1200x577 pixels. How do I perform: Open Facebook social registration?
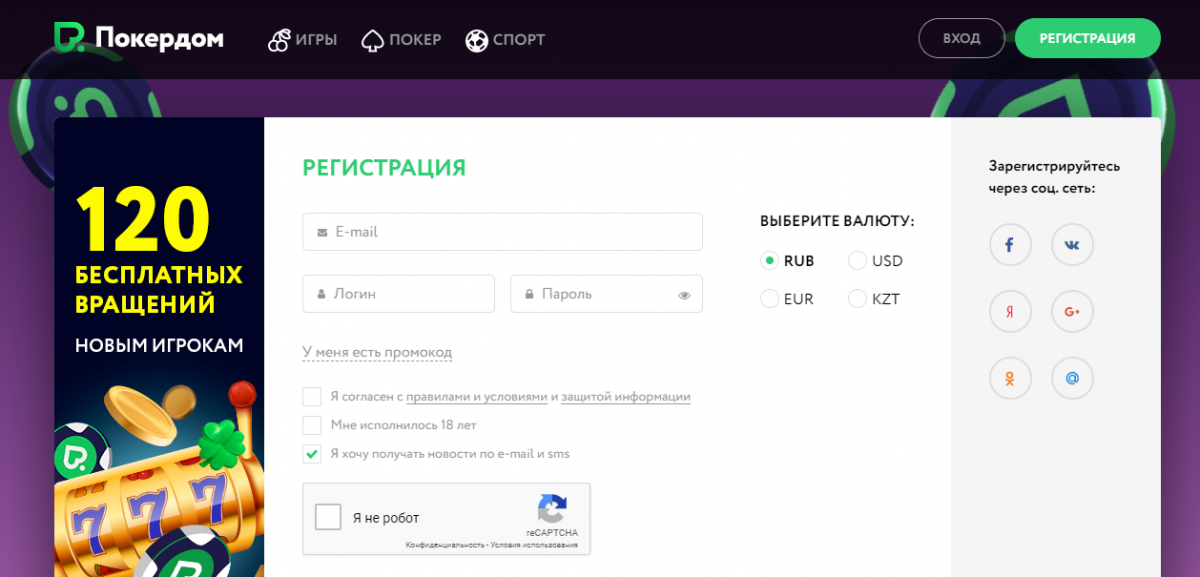1010,244
